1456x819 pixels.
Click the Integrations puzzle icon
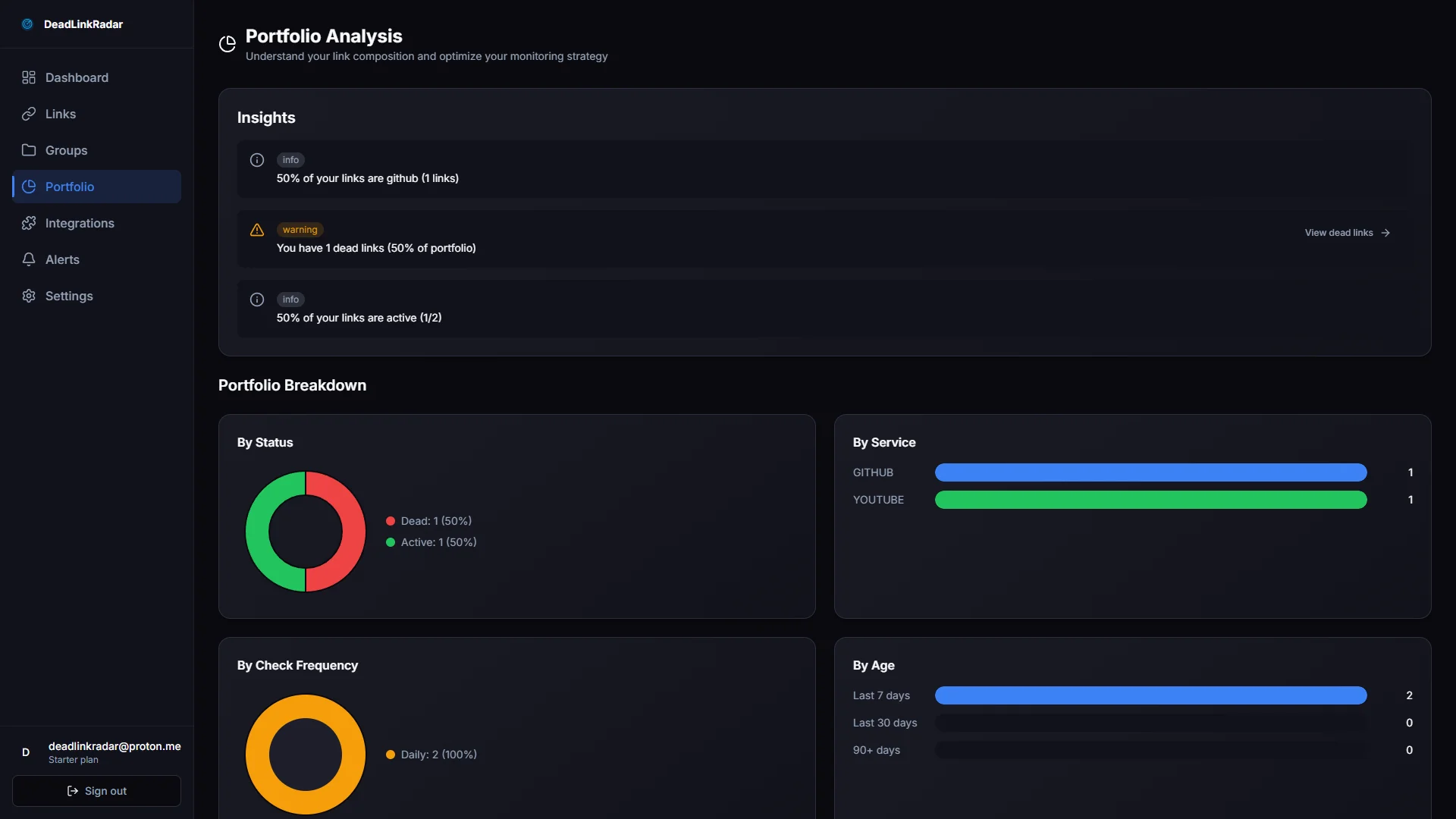pyautogui.click(x=29, y=223)
